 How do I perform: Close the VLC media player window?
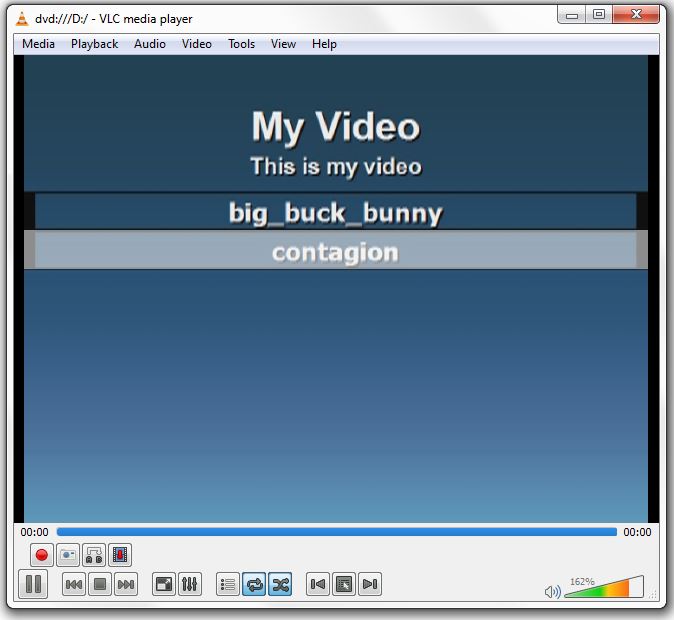[636, 15]
